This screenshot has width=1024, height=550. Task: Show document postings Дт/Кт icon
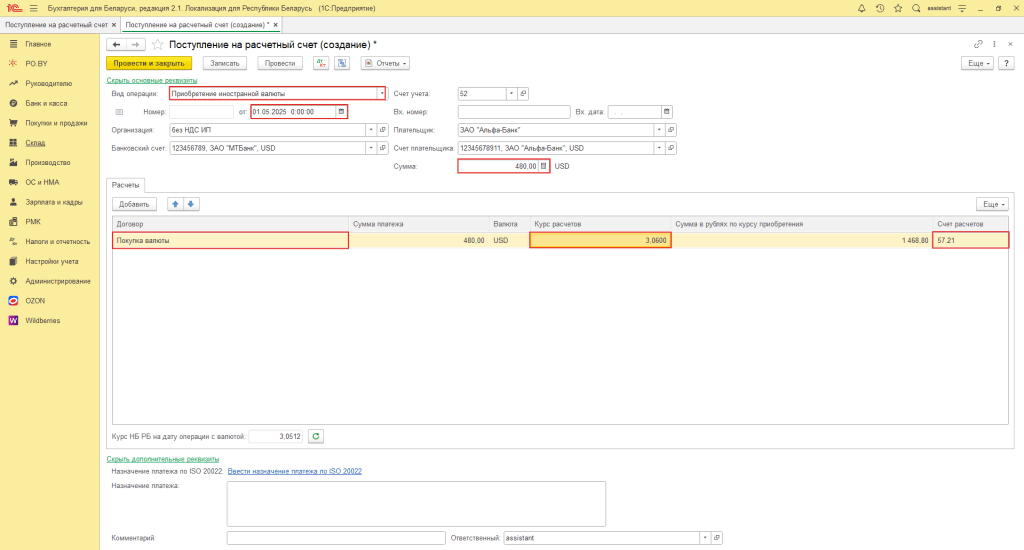click(x=321, y=63)
